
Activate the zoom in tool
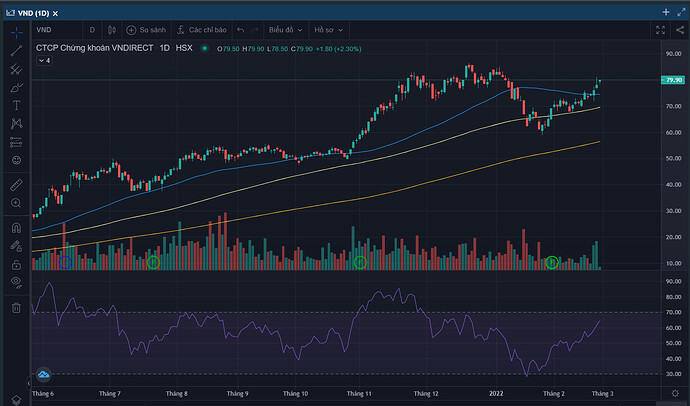tap(16, 203)
